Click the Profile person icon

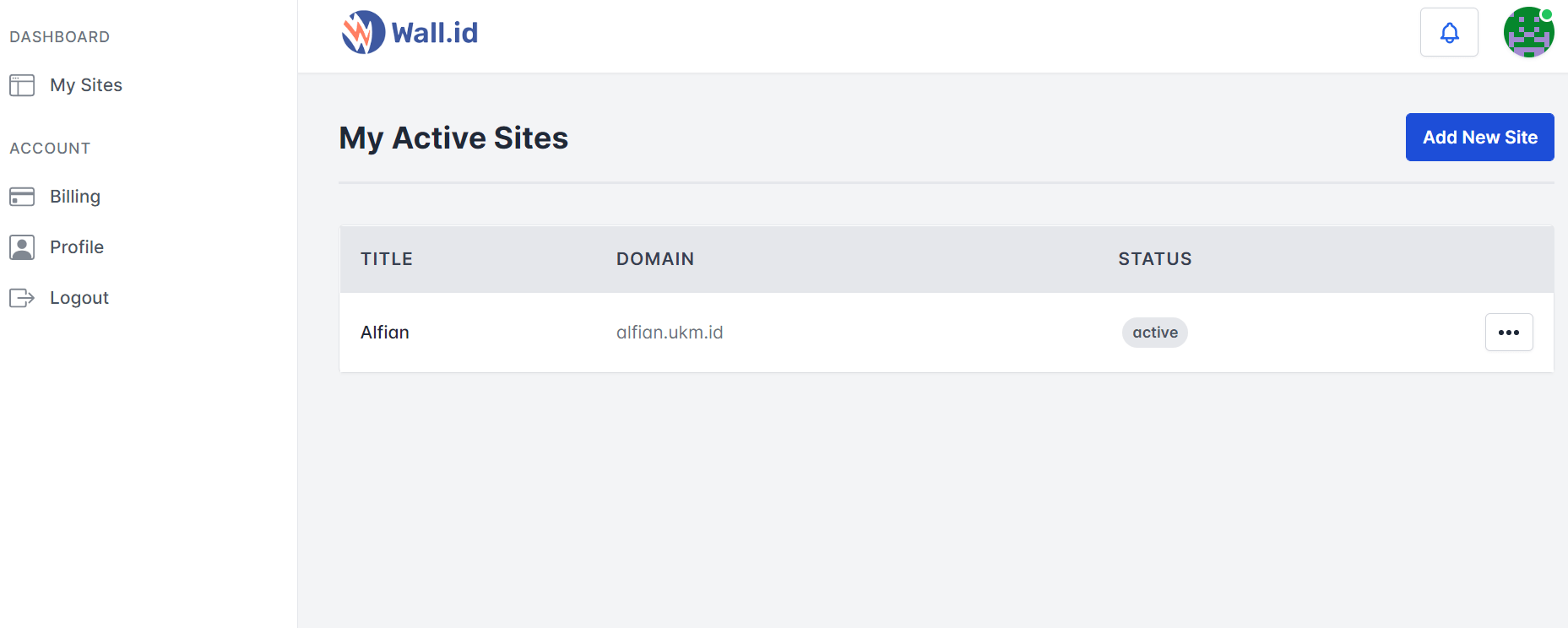tap(21, 246)
